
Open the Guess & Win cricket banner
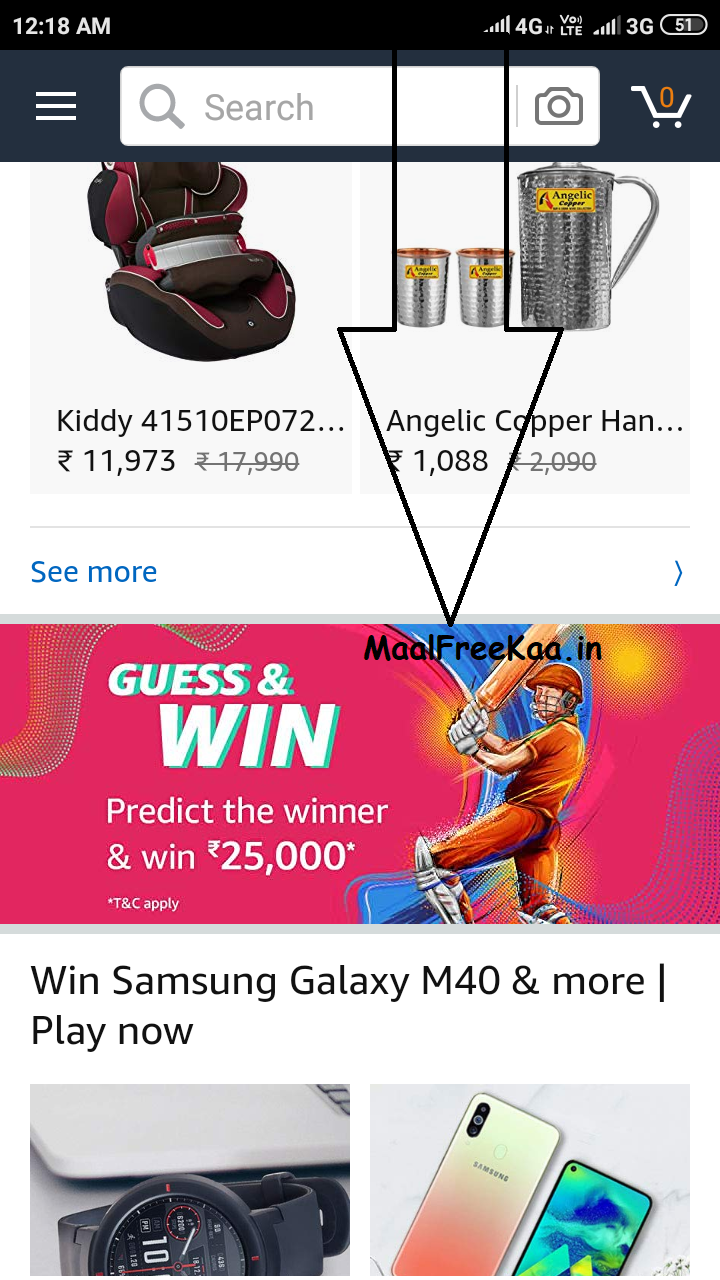(360, 774)
